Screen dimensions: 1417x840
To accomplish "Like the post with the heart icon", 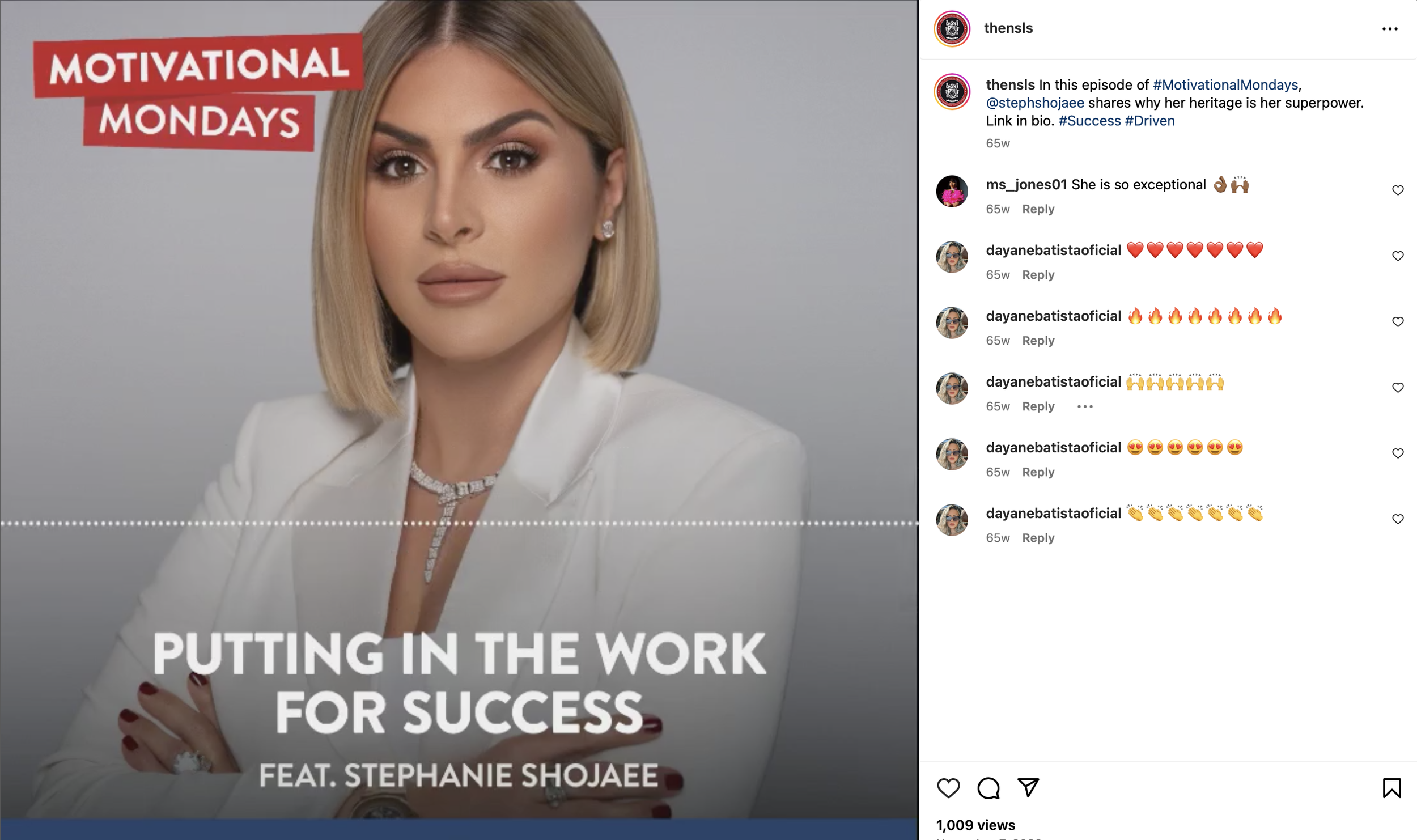I will pyautogui.click(x=948, y=788).
